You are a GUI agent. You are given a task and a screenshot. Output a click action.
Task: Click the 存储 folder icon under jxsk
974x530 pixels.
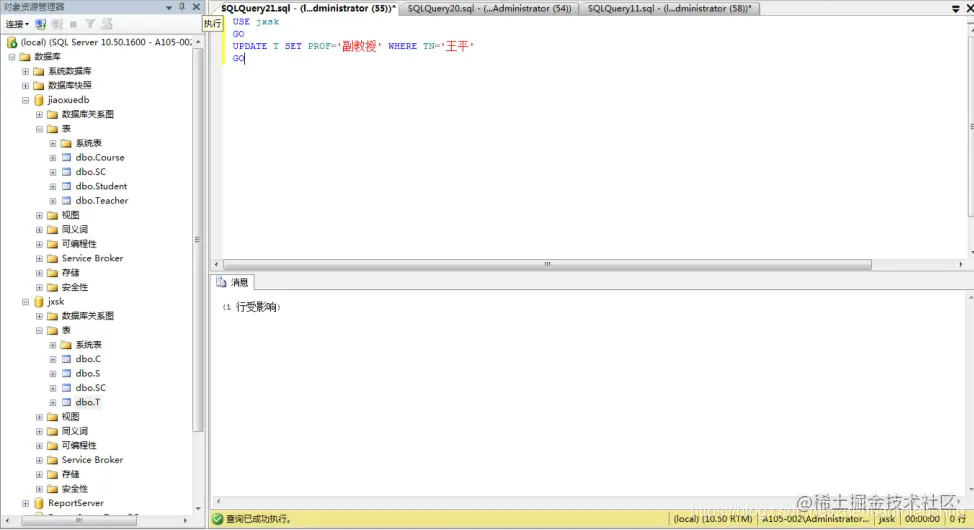[53, 475]
